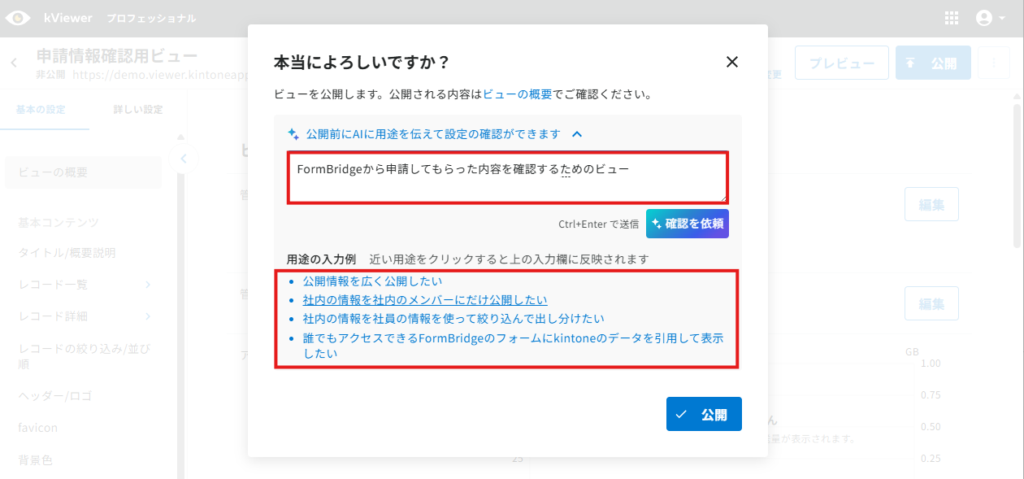Click the back arrow next to the view title
This screenshot has height=479, width=1024.
click(14, 63)
